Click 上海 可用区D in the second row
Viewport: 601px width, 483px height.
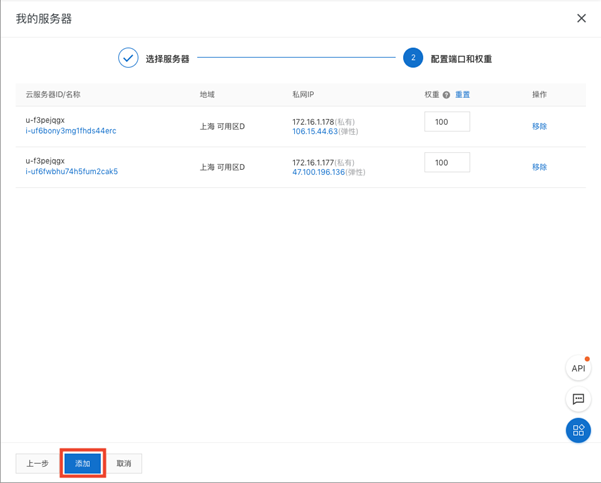(222, 167)
